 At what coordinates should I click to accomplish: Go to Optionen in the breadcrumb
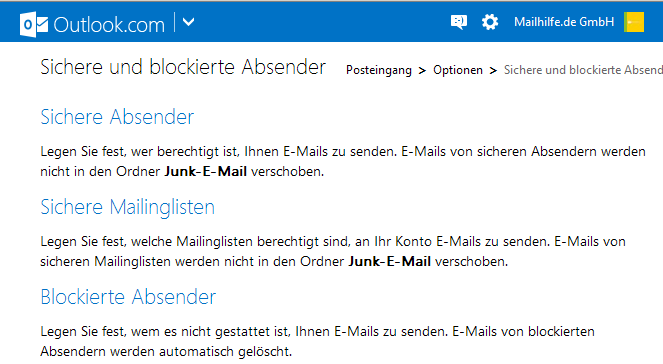pyautogui.click(x=458, y=70)
